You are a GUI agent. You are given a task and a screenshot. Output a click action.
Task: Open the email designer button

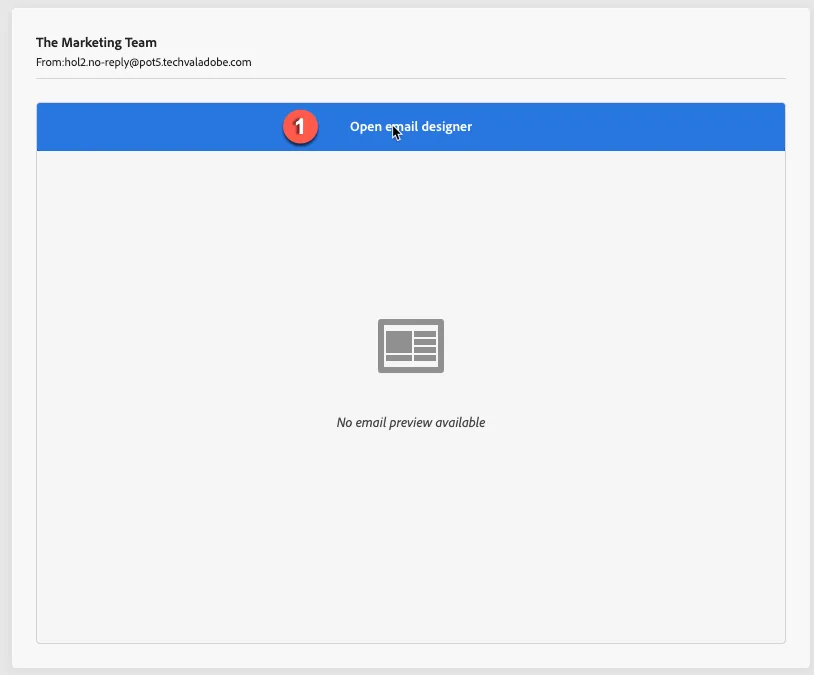pos(411,127)
